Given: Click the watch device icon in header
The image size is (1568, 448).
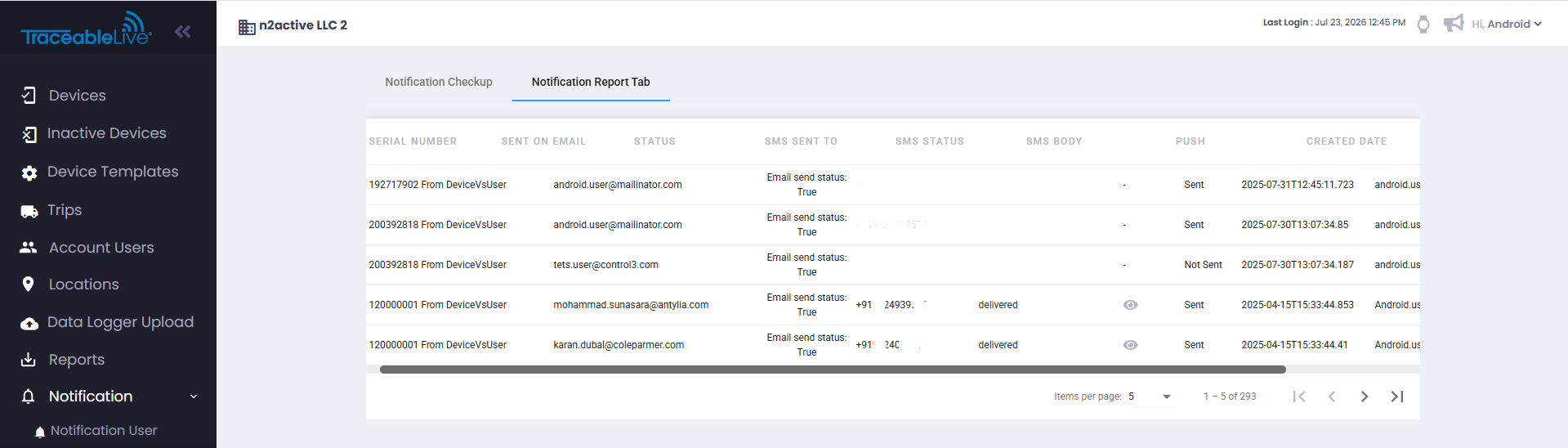Looking at the screenshot, I should pos(1423,24).
